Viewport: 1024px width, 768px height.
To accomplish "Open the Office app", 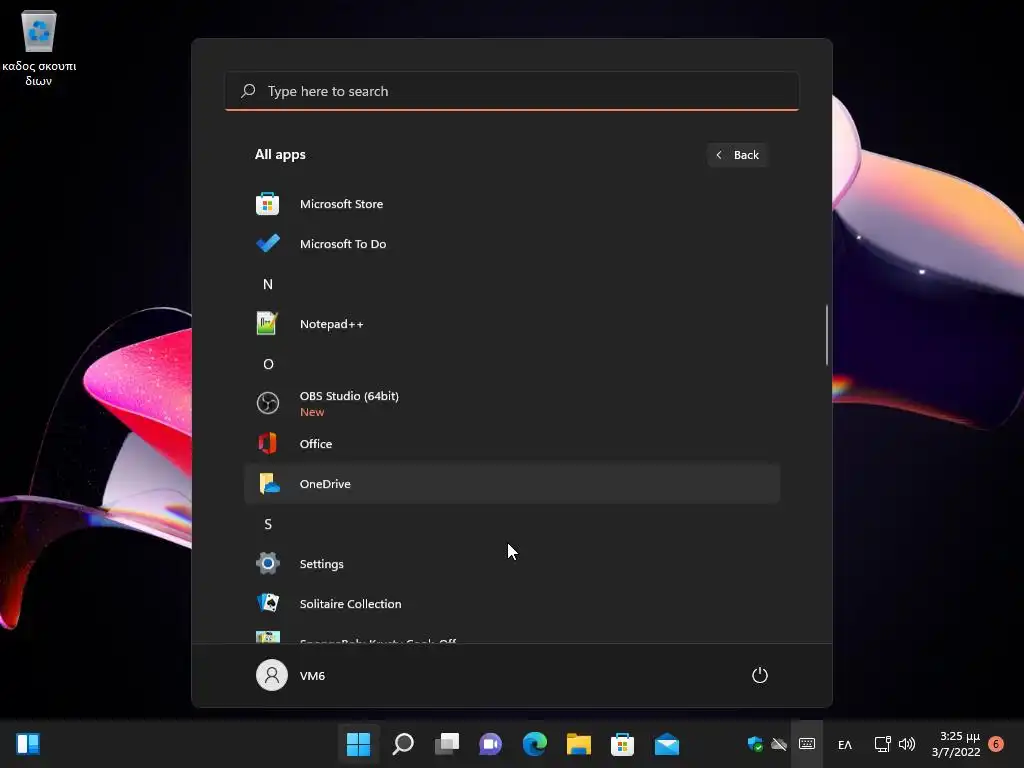I will pyautogui.click(x=512, y=444).
